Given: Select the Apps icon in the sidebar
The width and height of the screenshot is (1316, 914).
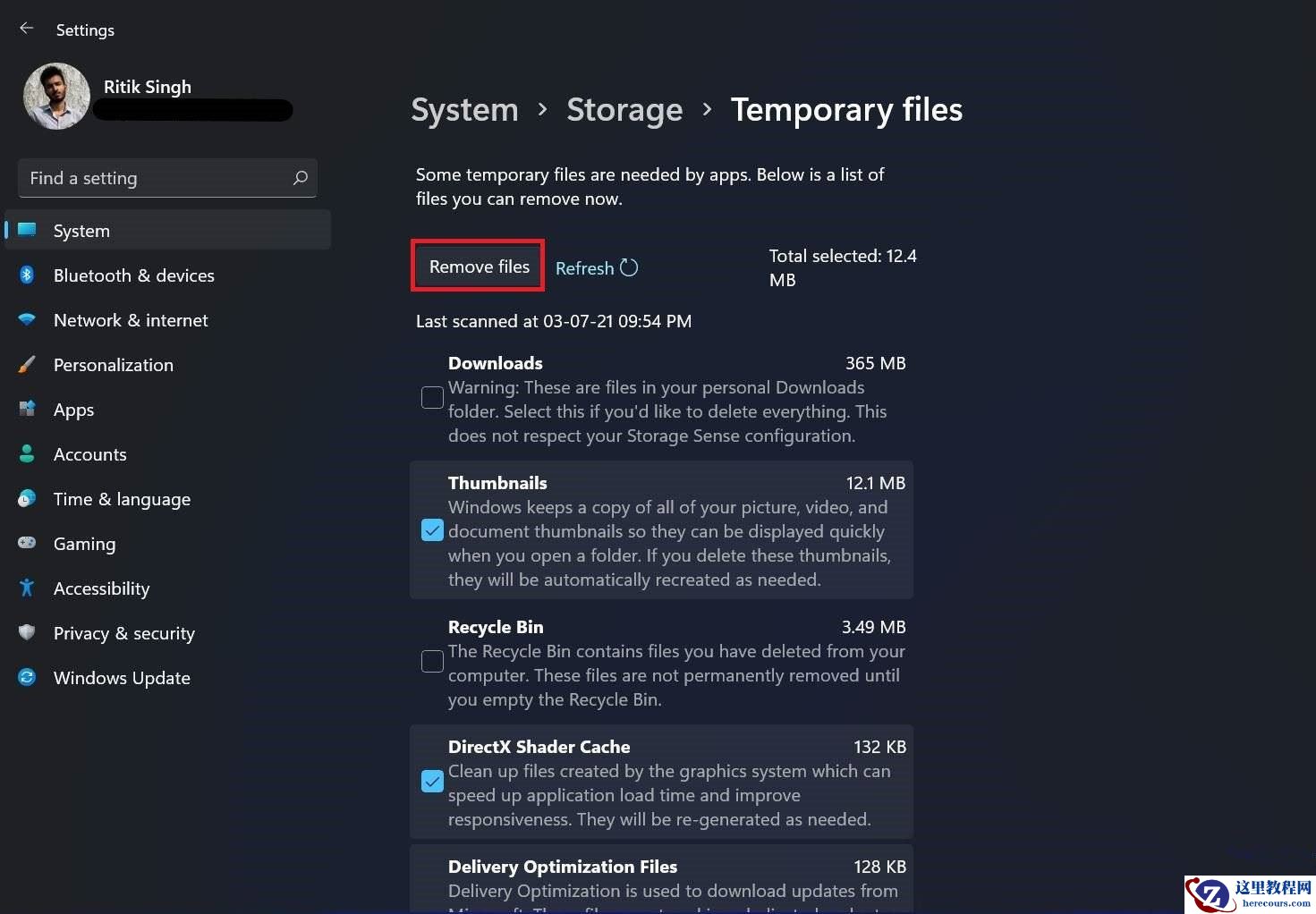Looking at the screenshot, I should pyautogui.click(x=27, y=409).
